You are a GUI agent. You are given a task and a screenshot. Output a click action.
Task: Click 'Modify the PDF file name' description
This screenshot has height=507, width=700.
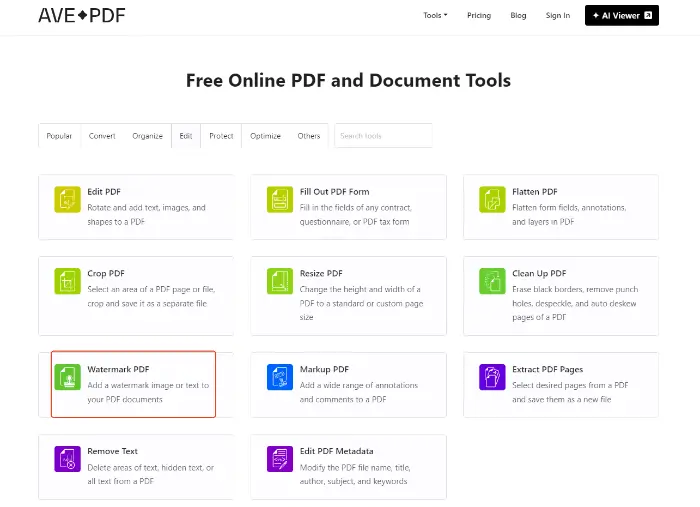click(355, 474)
